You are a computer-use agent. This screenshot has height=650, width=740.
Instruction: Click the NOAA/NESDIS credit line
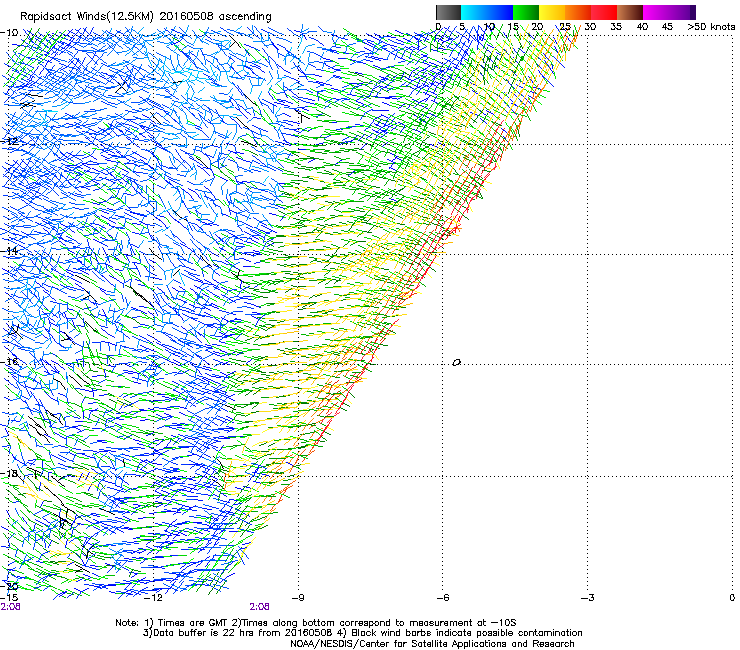point(432,644)
